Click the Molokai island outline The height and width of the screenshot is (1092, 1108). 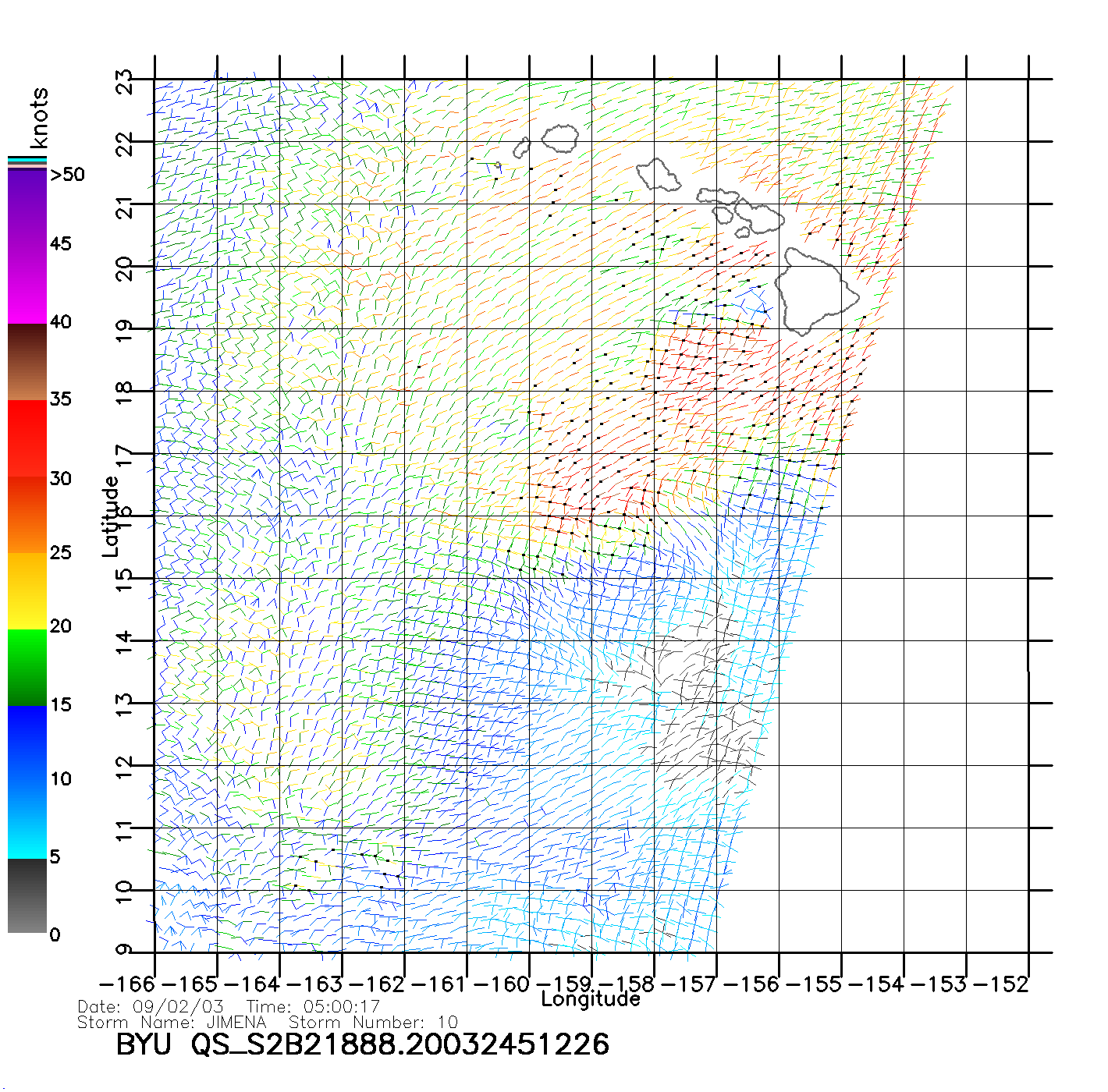[716, 195]
